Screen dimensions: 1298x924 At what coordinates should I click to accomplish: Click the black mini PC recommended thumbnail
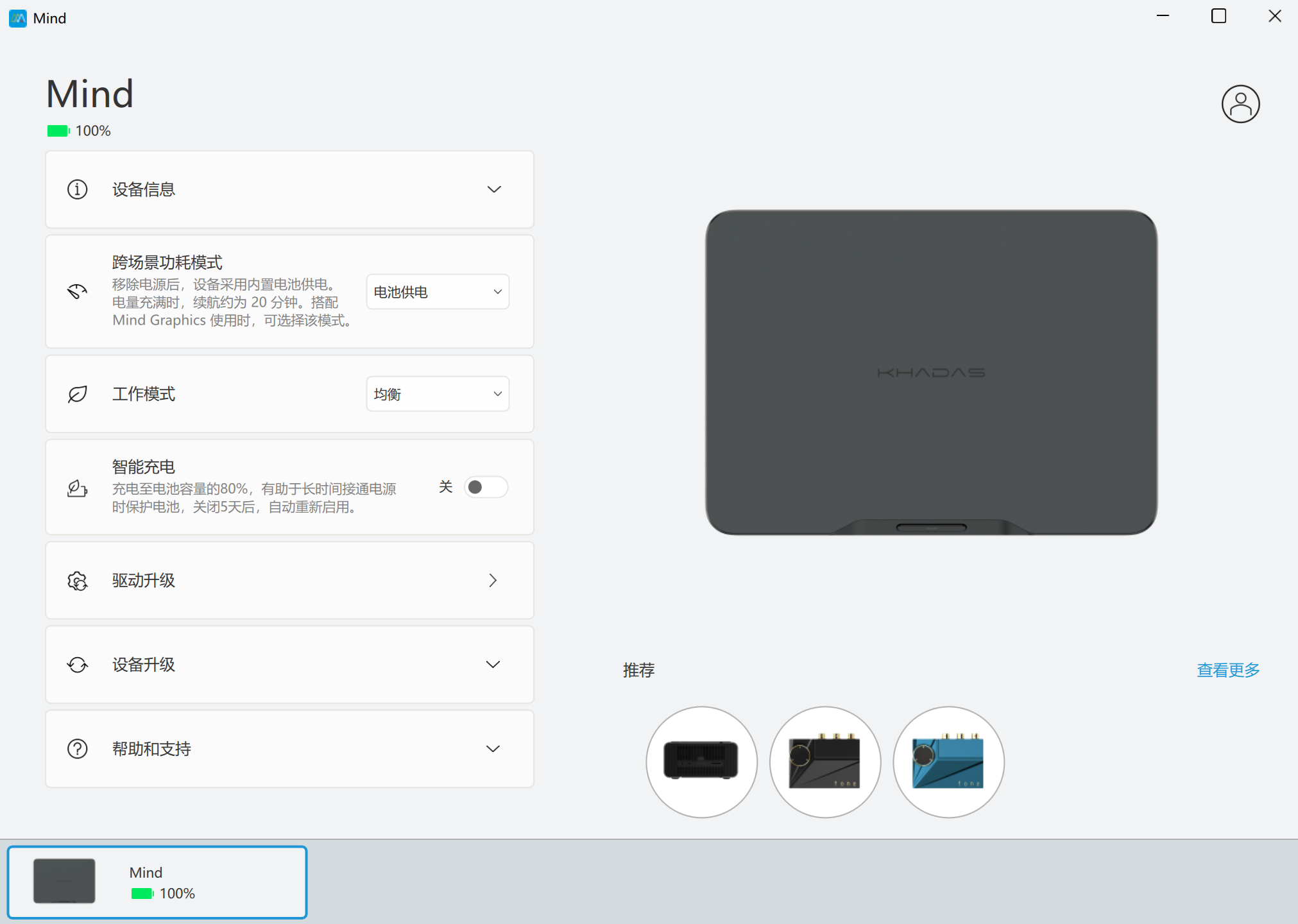click(x=701, y=762)
